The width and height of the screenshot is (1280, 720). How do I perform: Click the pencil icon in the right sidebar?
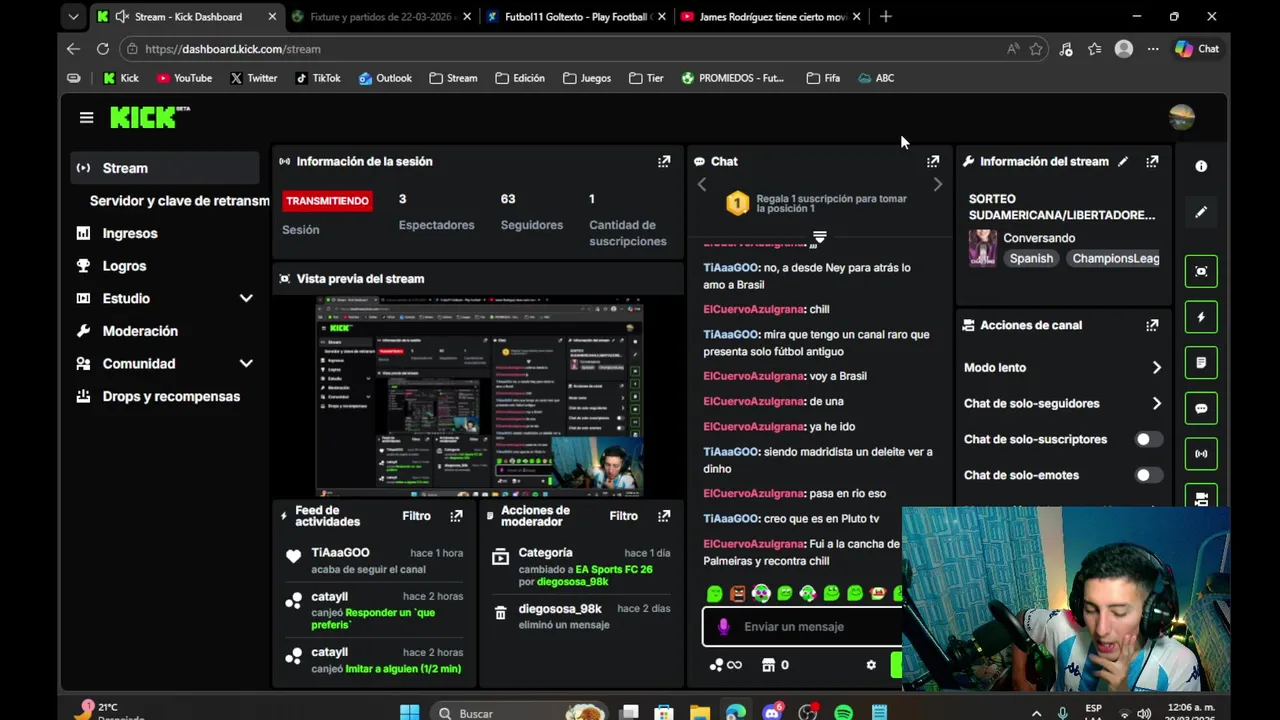[x=1201, y=212]
